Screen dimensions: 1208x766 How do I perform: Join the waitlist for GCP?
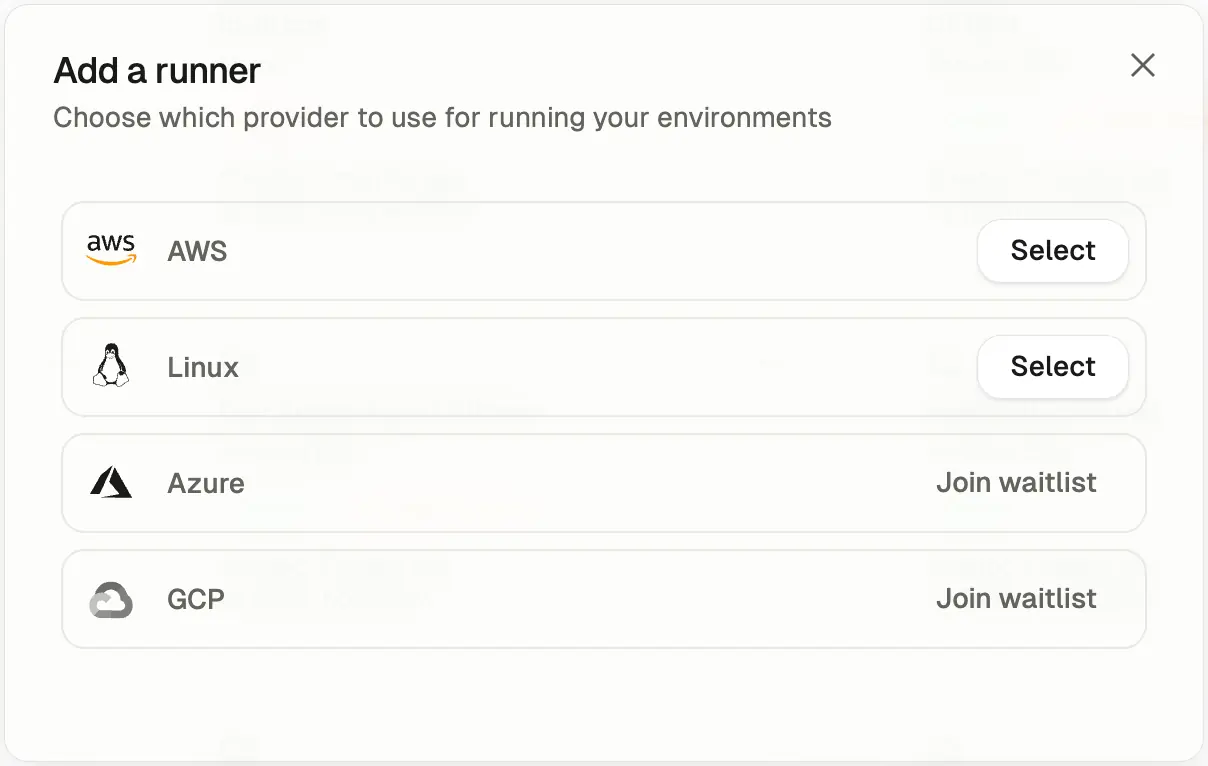1016,598
